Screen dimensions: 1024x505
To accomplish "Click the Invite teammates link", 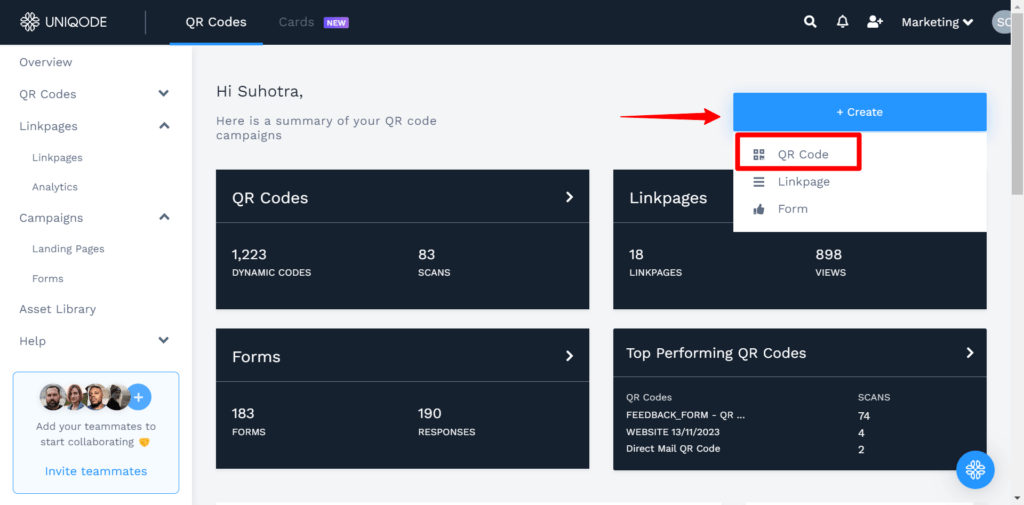I will 96,471.
